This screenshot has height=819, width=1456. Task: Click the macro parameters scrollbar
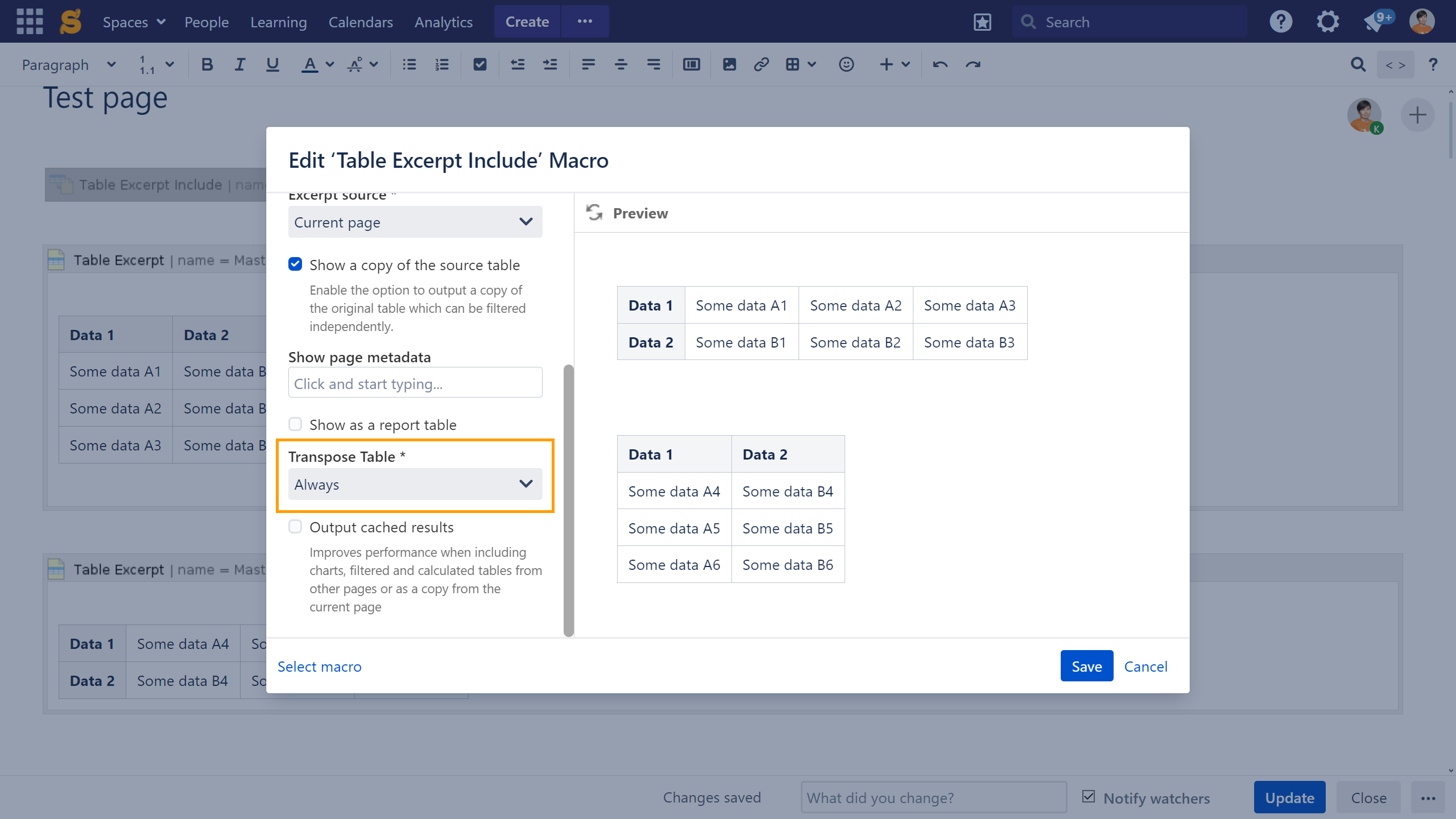pos(568,500)
